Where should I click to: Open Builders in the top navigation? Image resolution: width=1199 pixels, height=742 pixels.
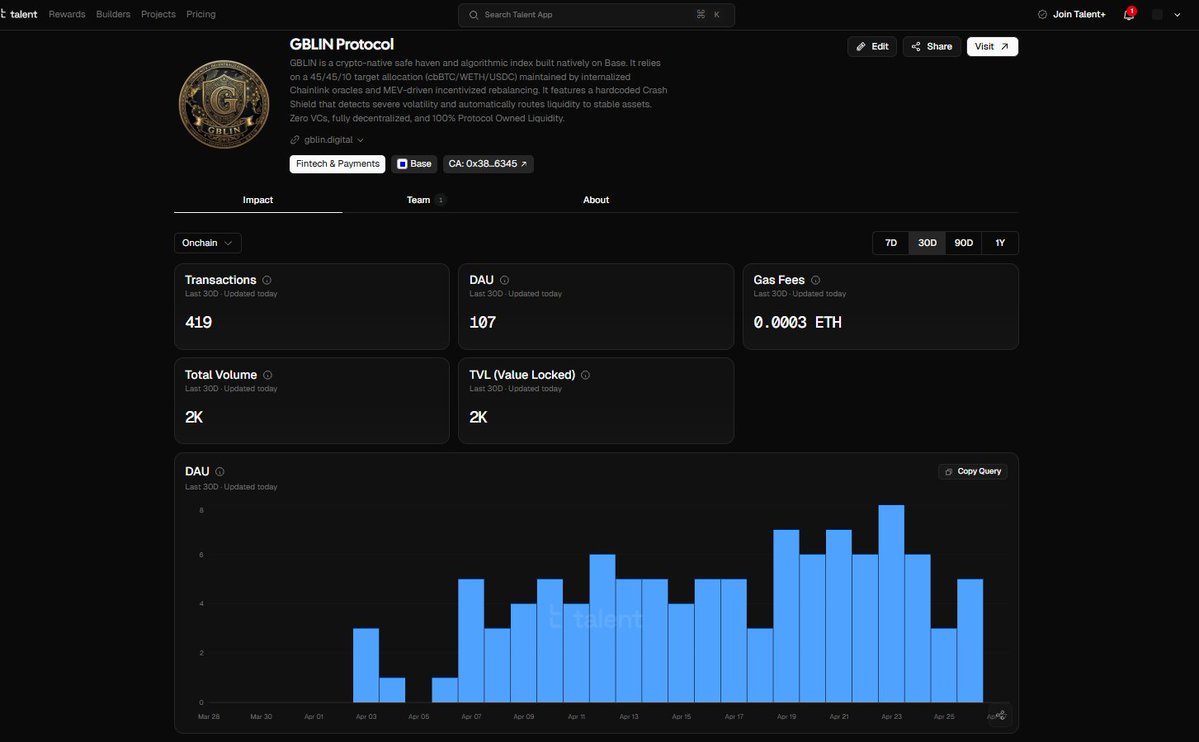tap(113, 15)
